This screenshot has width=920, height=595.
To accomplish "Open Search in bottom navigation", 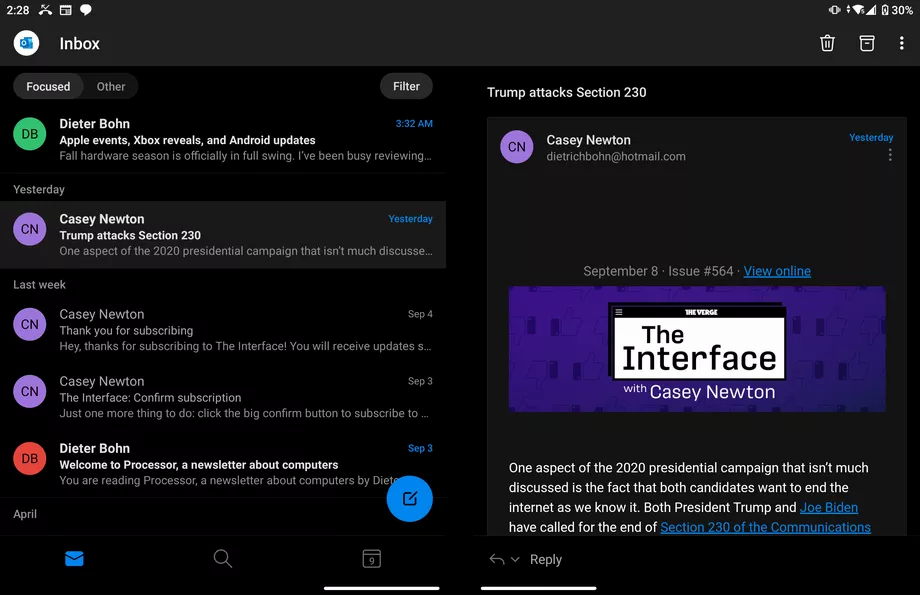I will point(223,559).
